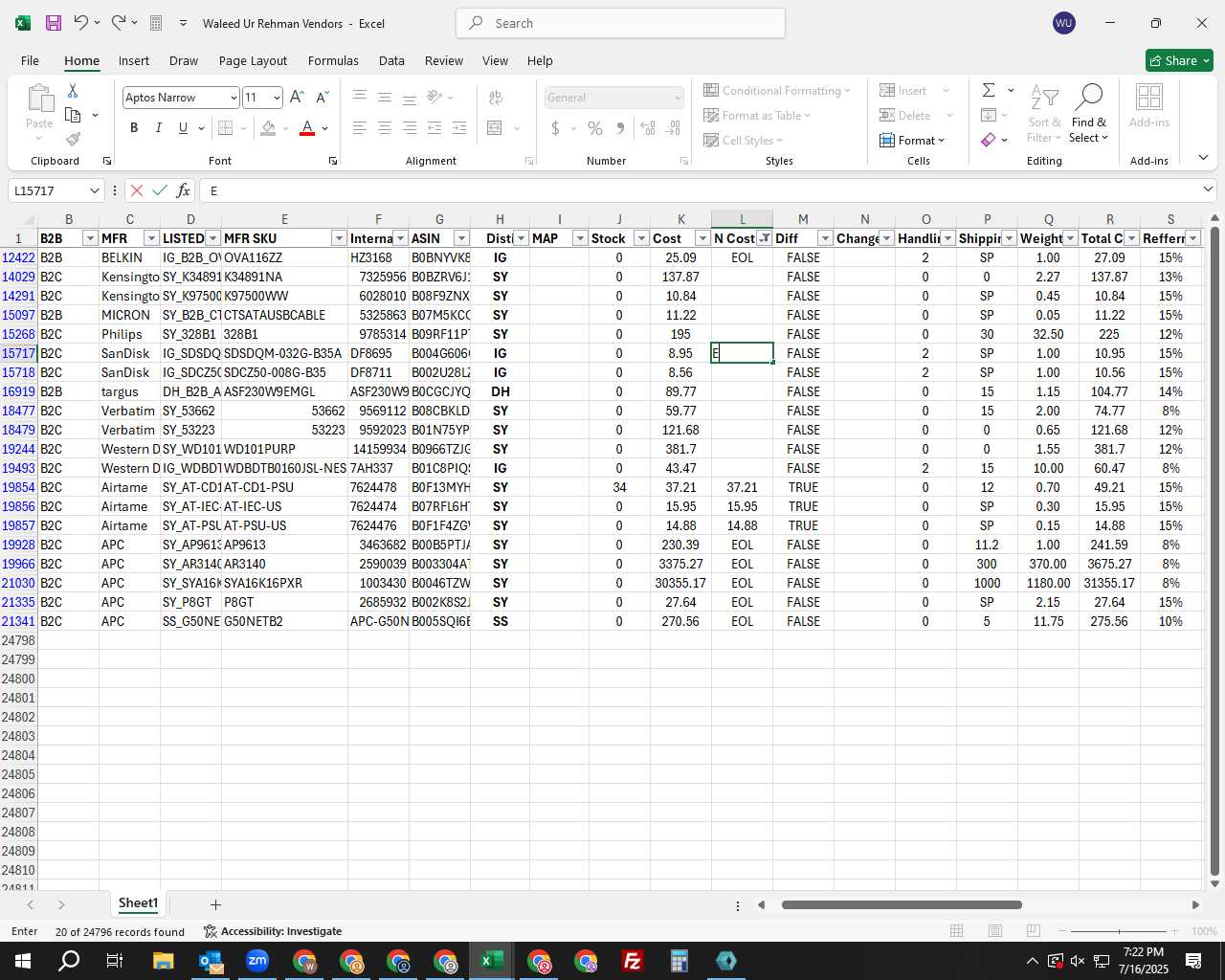Click the Redo arrow icon
Screen dimensions: 1225x980
click(x=119, y=23)
